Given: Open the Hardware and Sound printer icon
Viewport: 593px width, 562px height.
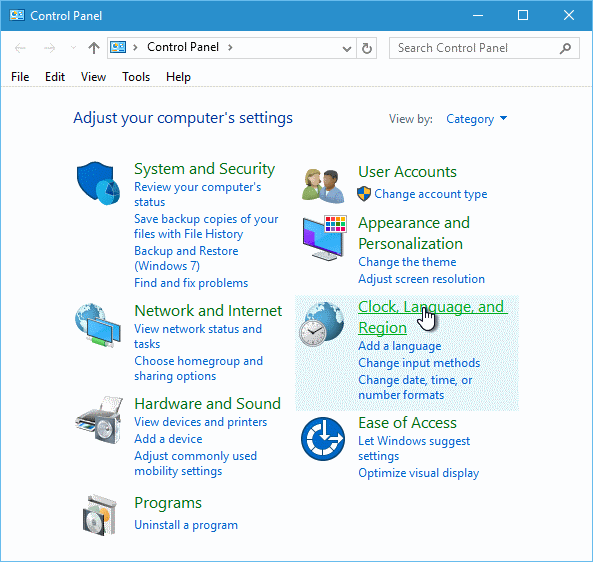Looking at the screenshot, I should pos(99,419).
